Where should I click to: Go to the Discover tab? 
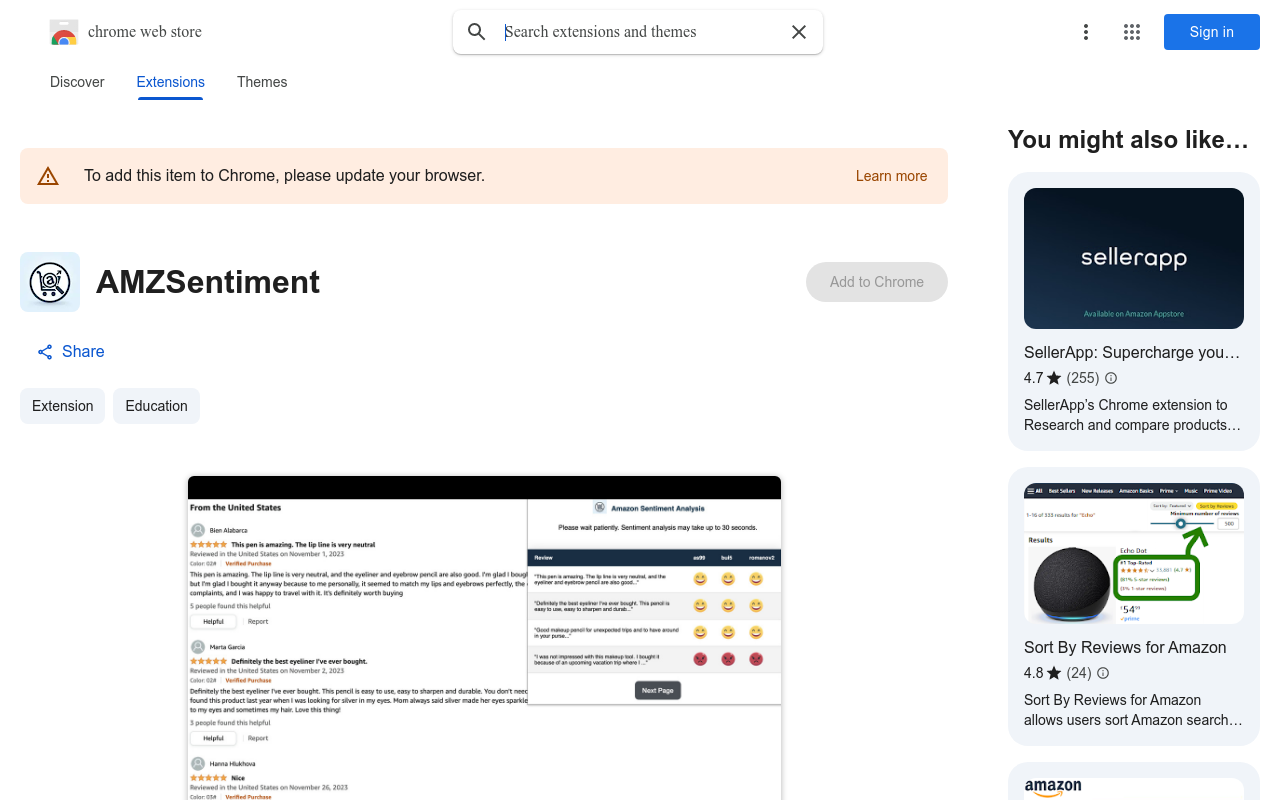click(77, 82)
